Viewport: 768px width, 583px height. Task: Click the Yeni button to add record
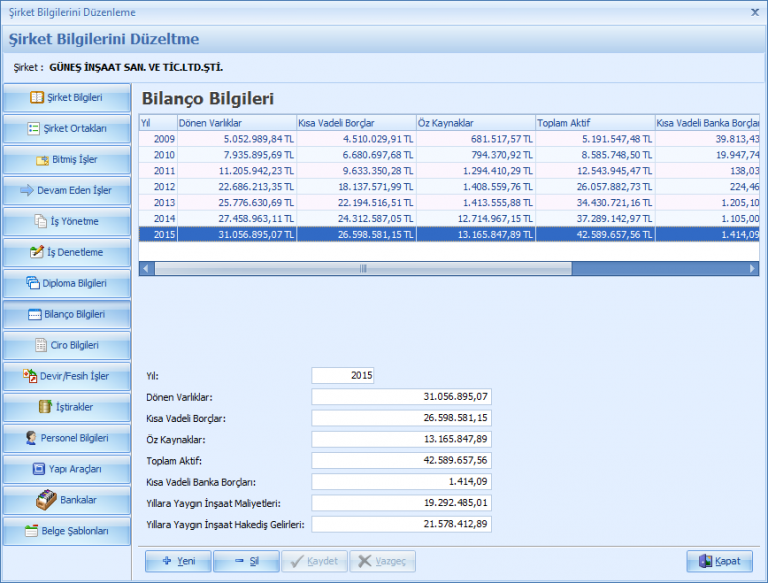pyautogui.click(x=177, y=562)
